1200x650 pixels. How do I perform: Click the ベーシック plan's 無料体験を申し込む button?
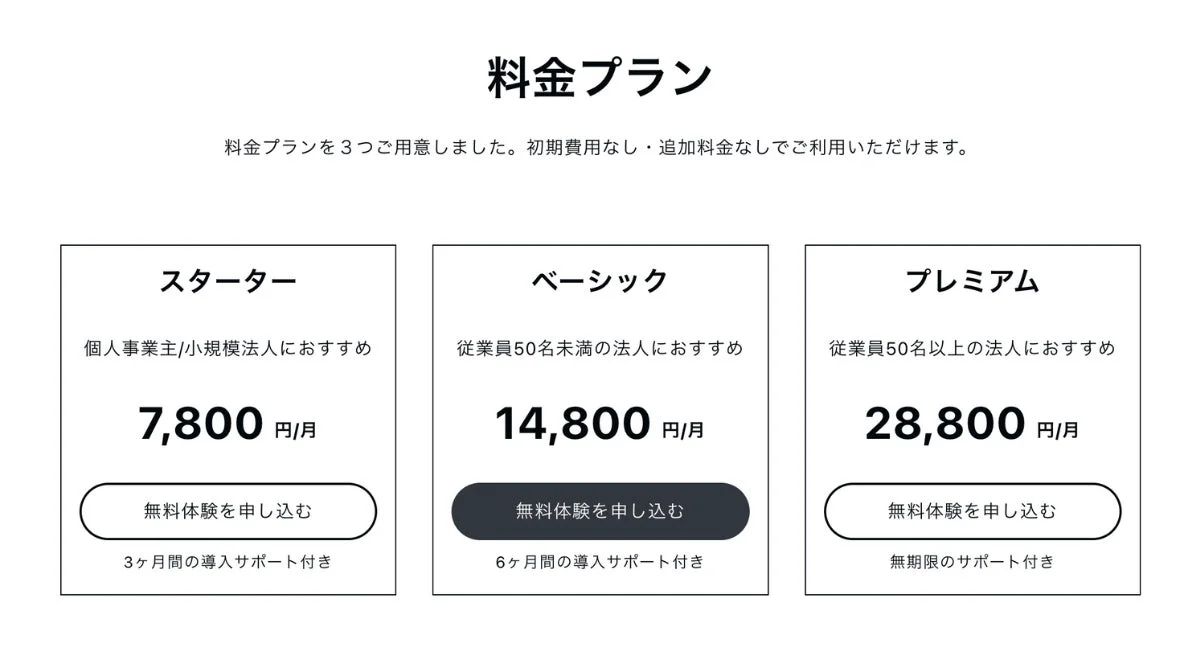pyautogui.click(x=600, y=511)
